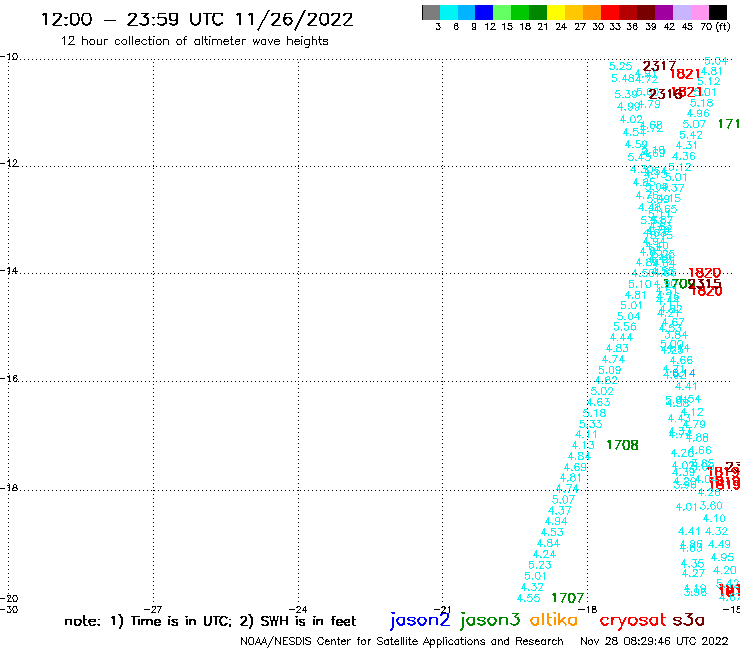
Task: Click the green '1707' time label
Action: point(568,598)
